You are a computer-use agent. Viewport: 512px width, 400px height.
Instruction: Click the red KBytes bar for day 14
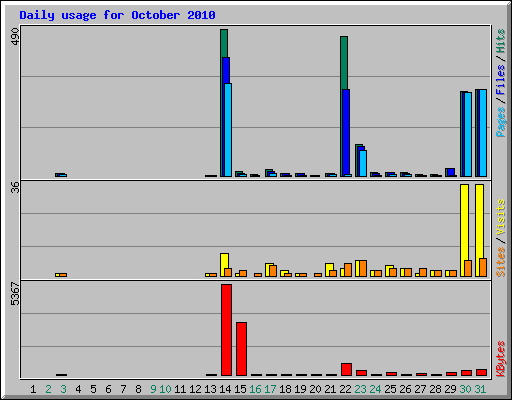[226, 330]
